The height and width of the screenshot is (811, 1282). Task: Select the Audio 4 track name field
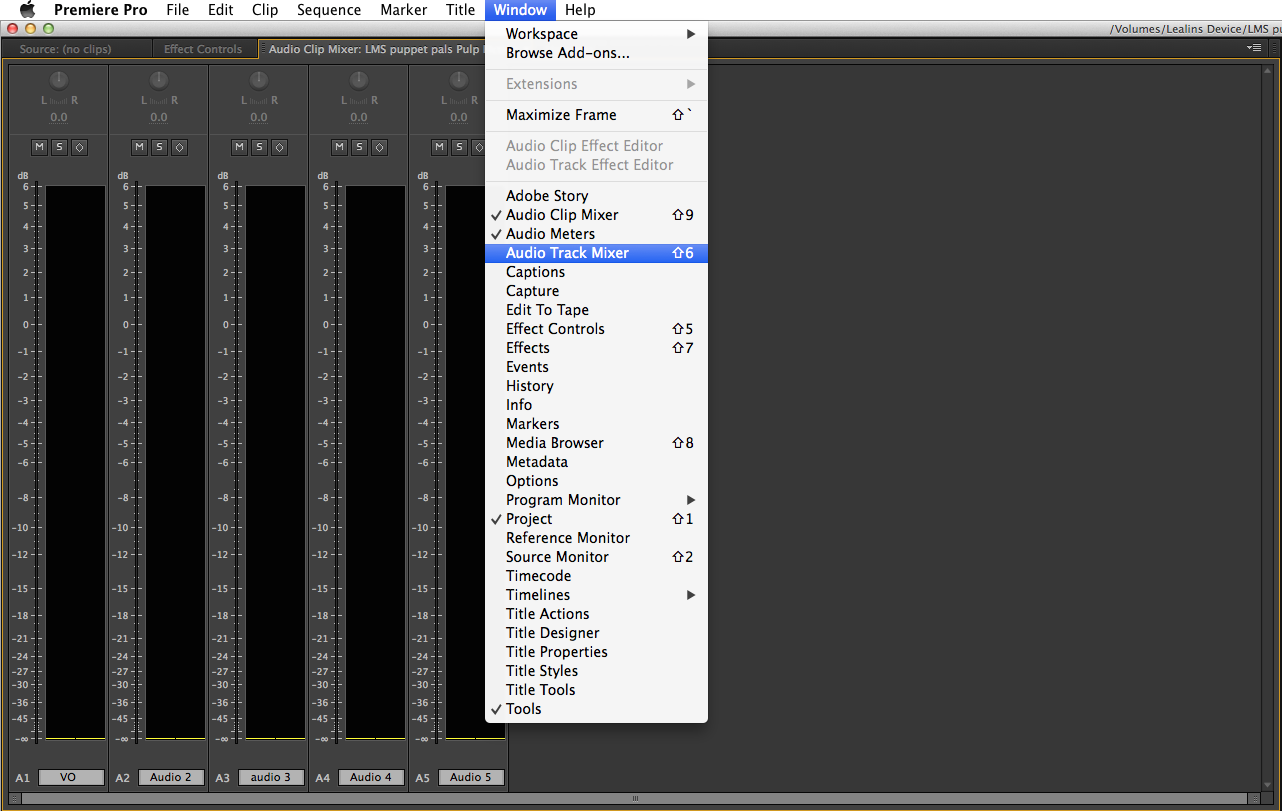tap(371, 777)
